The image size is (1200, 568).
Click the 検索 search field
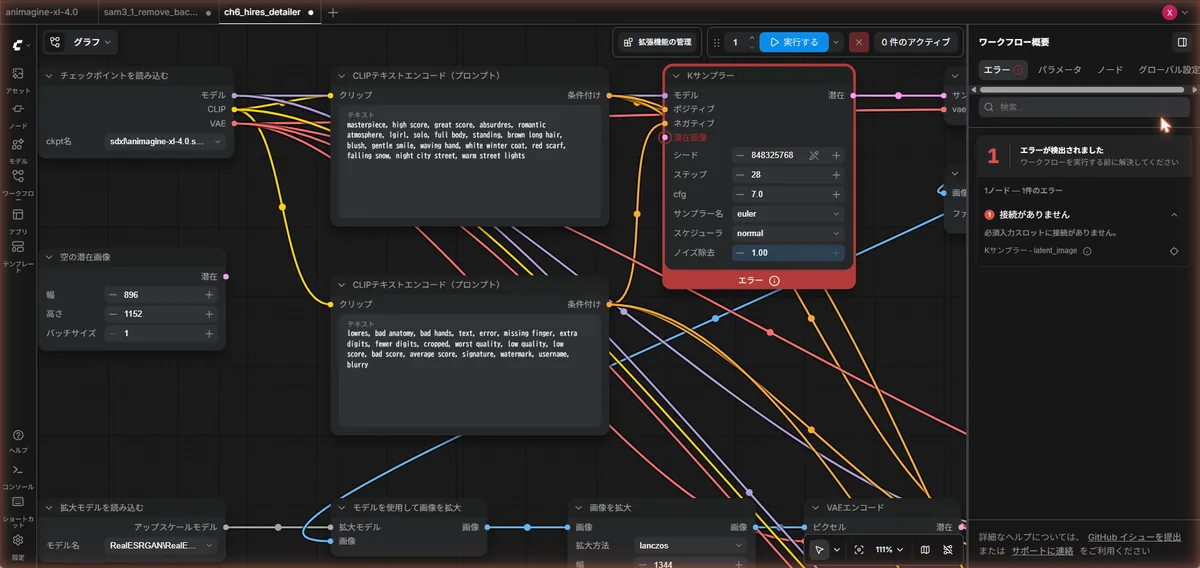(1084, 107)
